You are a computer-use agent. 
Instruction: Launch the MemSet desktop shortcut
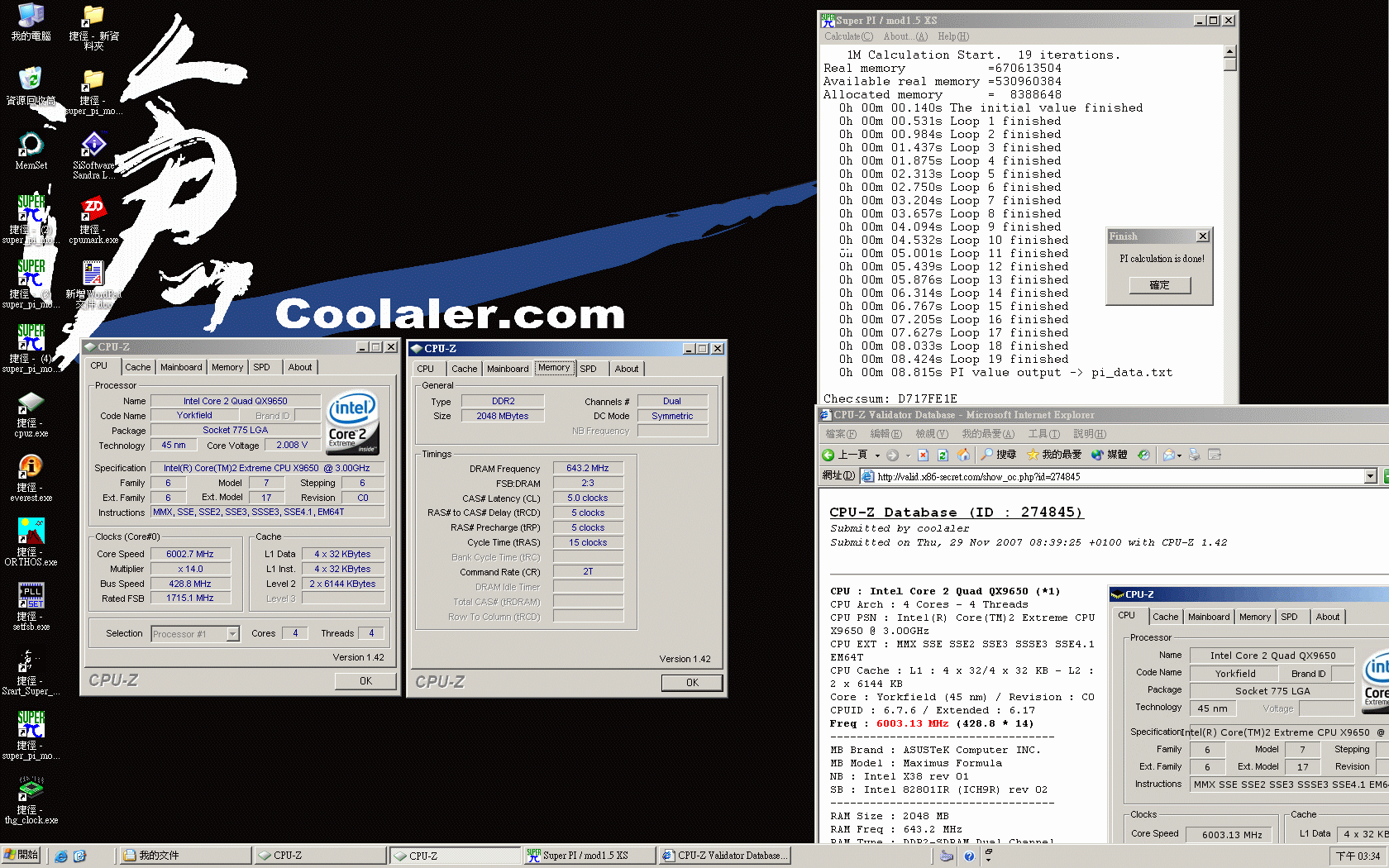pos(31,150)
